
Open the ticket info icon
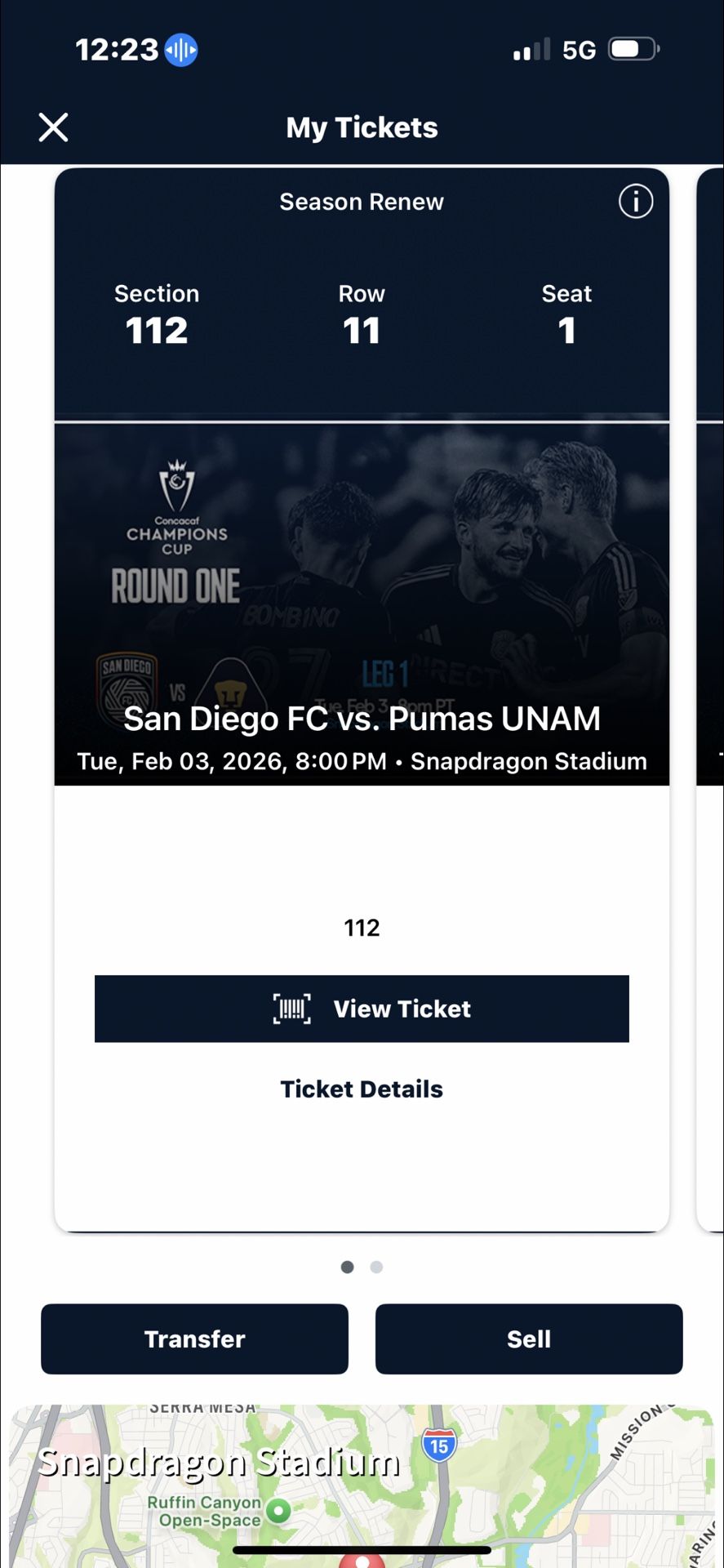coord(635,201)
